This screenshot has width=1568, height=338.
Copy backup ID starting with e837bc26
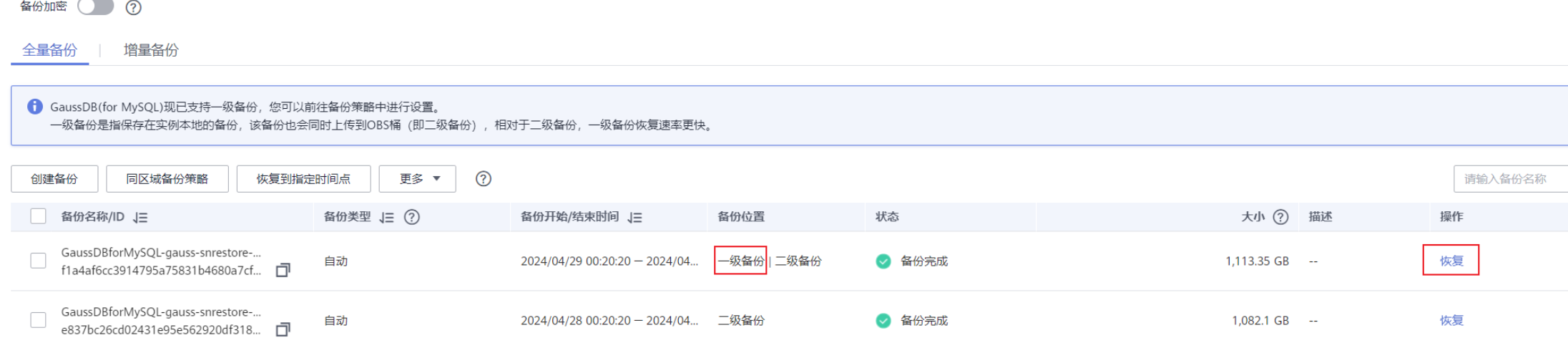point(283,329)
